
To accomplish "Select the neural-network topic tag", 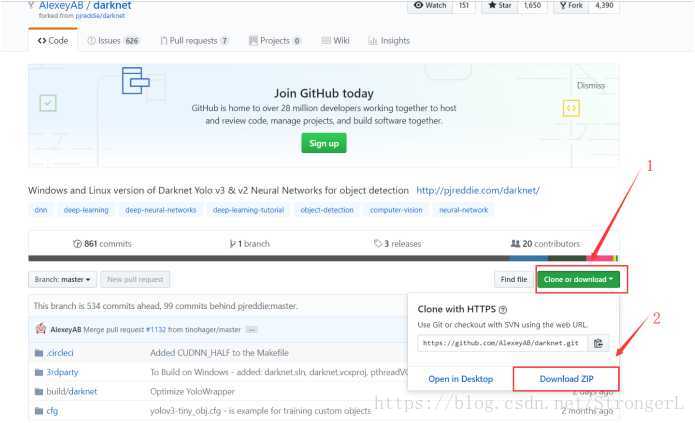I will (x=464, y=210).
